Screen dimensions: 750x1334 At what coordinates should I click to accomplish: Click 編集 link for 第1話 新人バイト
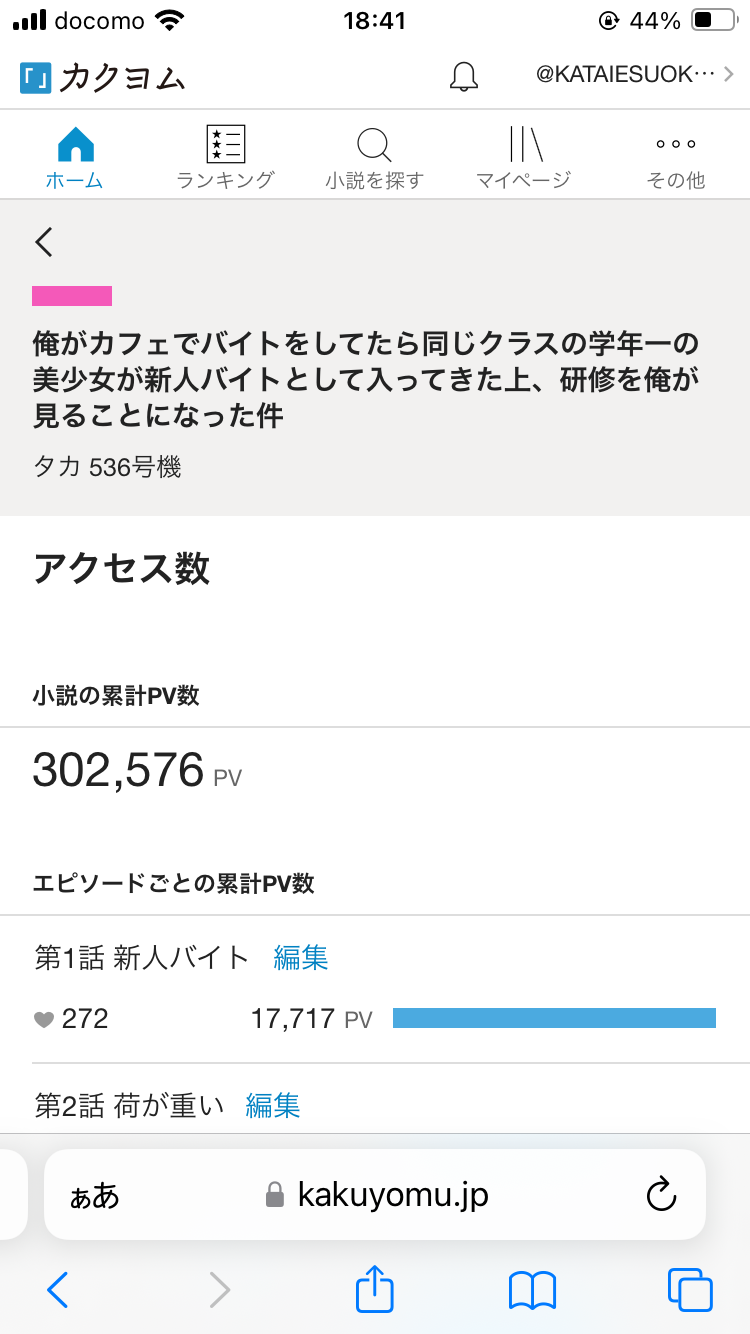point(301,958)
